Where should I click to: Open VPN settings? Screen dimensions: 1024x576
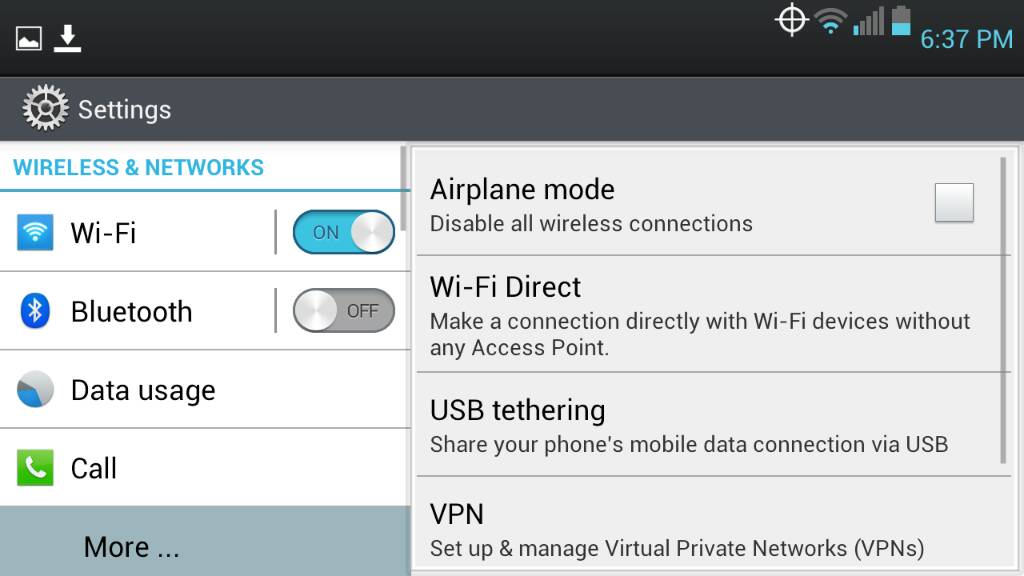709,527
